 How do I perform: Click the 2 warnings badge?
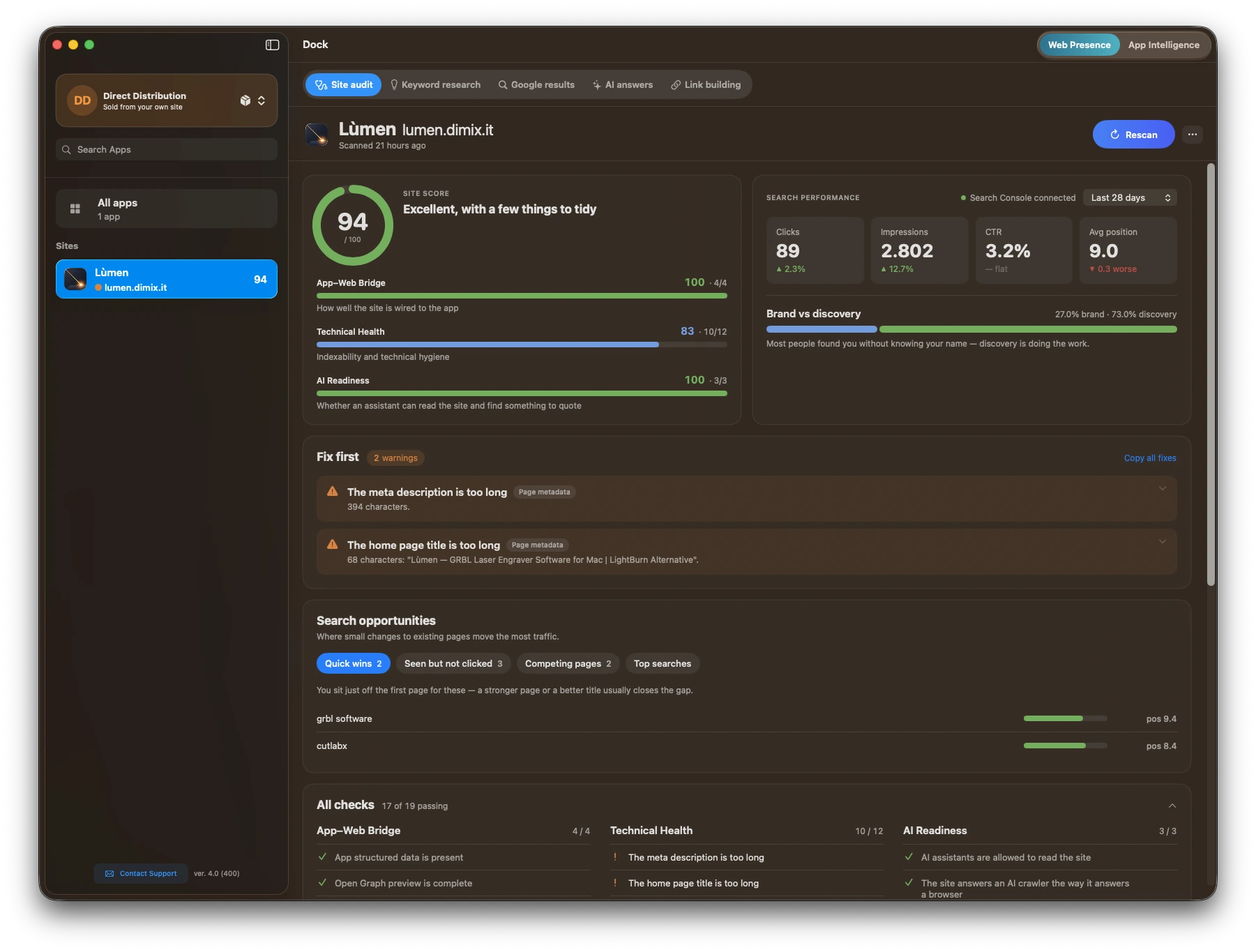pos(395,458)
